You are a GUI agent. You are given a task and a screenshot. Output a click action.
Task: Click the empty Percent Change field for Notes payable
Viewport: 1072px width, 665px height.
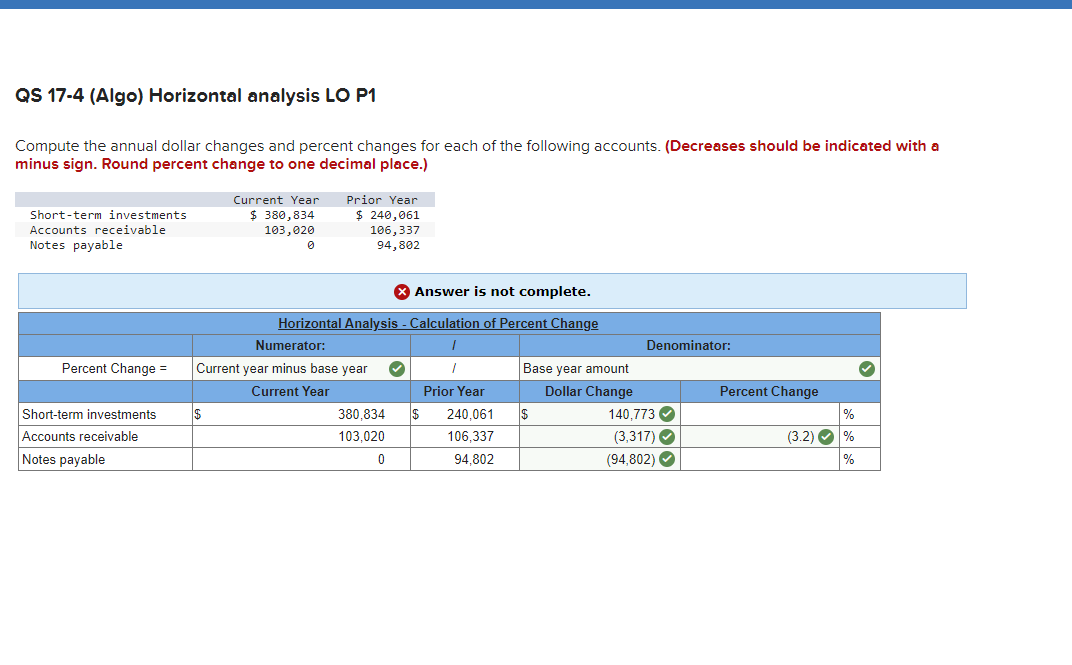pos(760,459)
